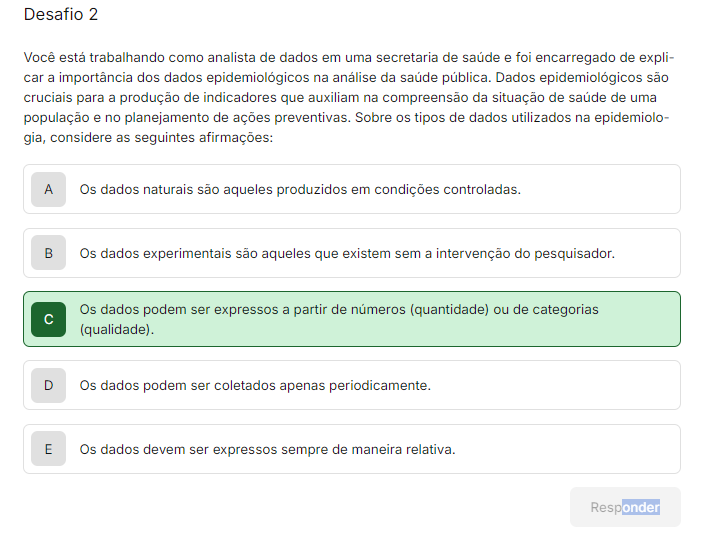
Task: Click the word "(qualidade)" in option C
Action: (x=117, y=329)
